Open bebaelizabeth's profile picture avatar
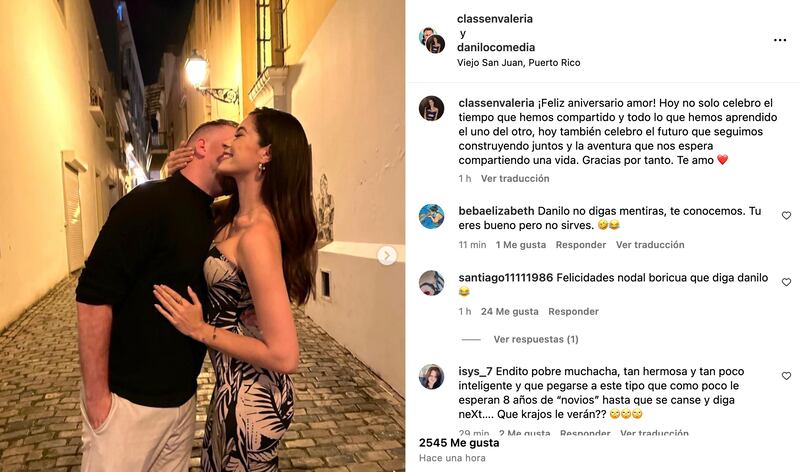800x472 pixels. point(432,216)
